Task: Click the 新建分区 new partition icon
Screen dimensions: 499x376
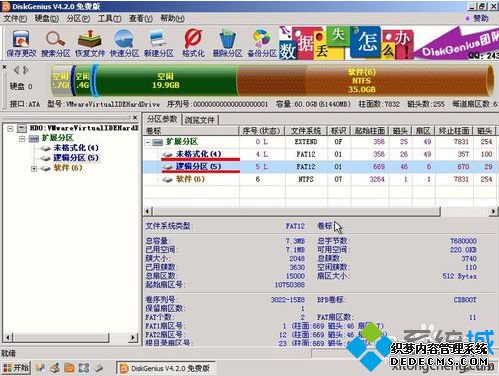Action: click(x=159, y=43)
